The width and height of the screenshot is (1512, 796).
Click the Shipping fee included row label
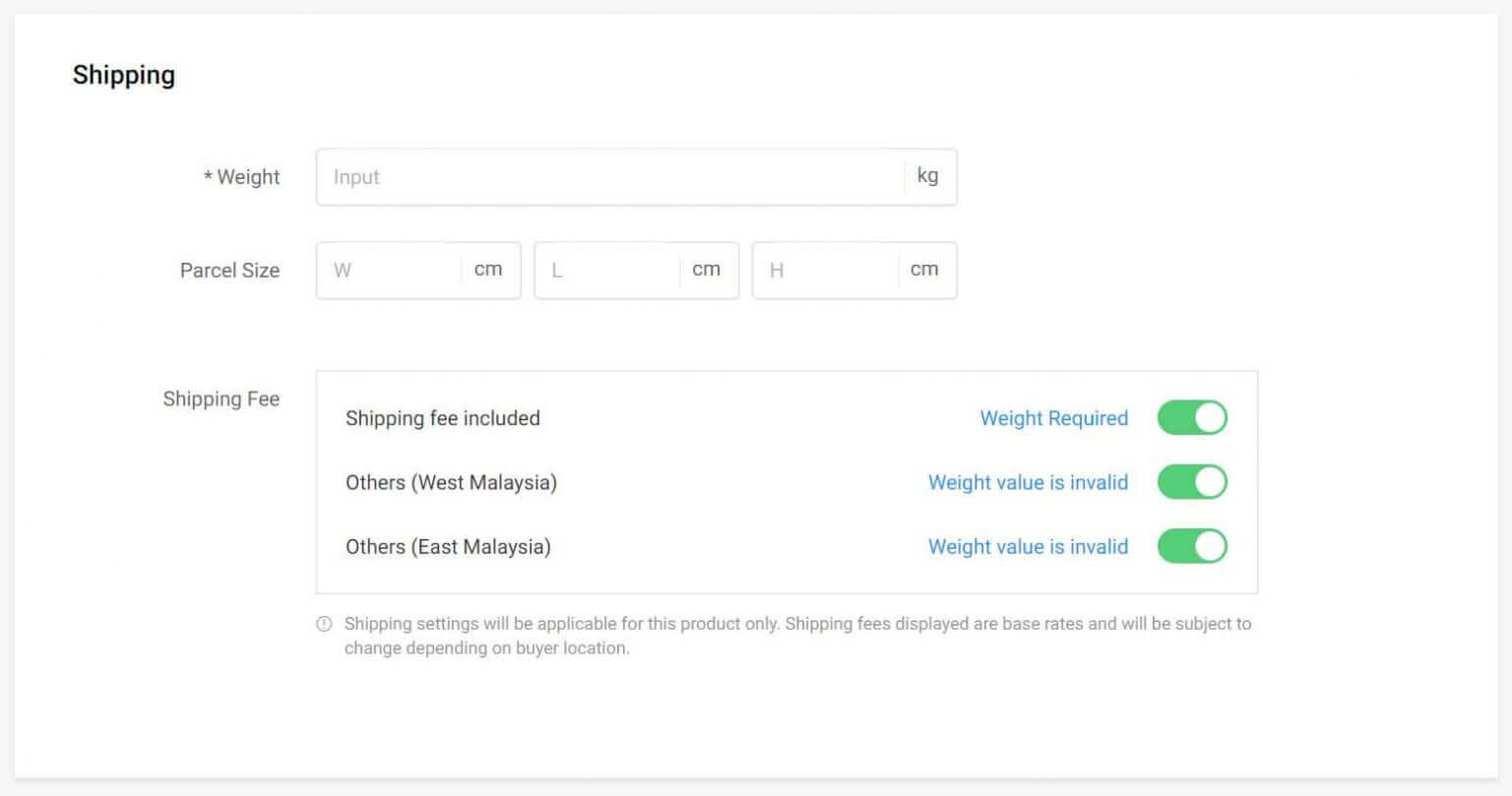click(442, 418)
